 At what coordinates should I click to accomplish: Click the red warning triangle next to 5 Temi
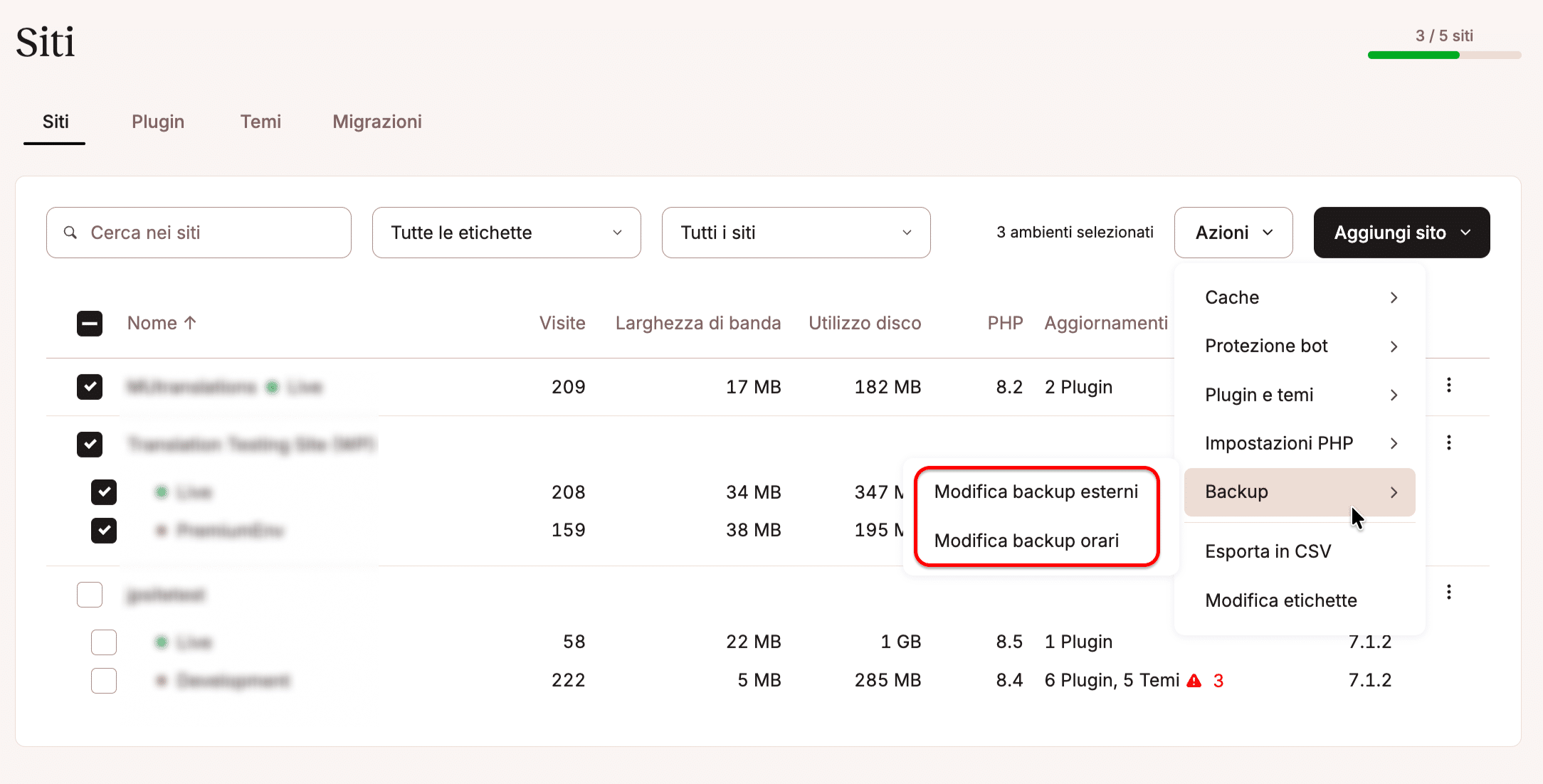(x=1194, y=681)
